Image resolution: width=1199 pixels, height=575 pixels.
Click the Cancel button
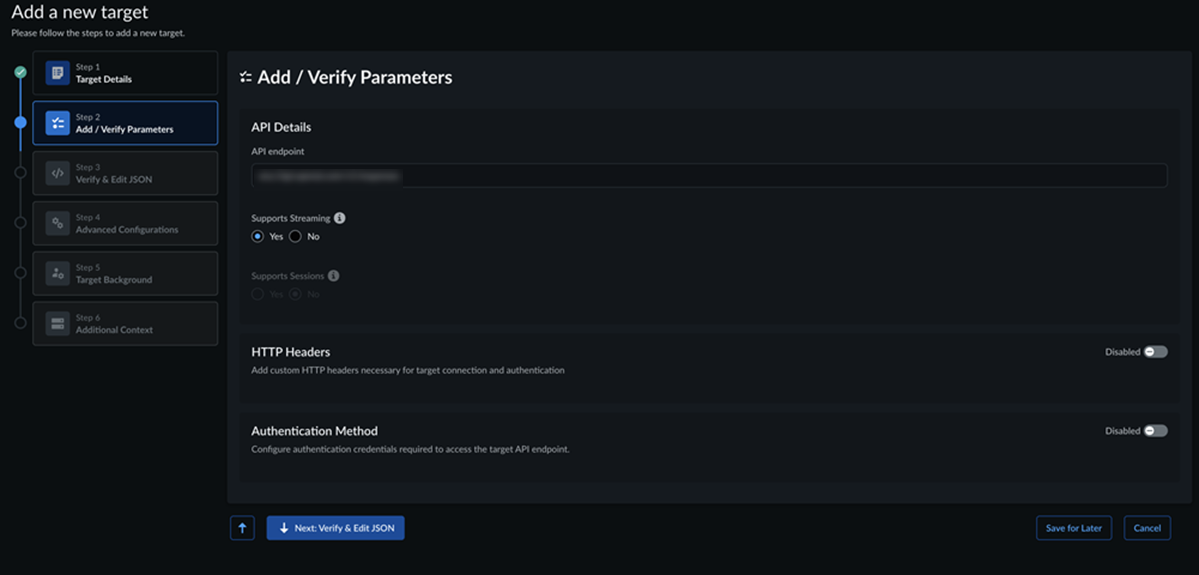tap(1147, 528)
